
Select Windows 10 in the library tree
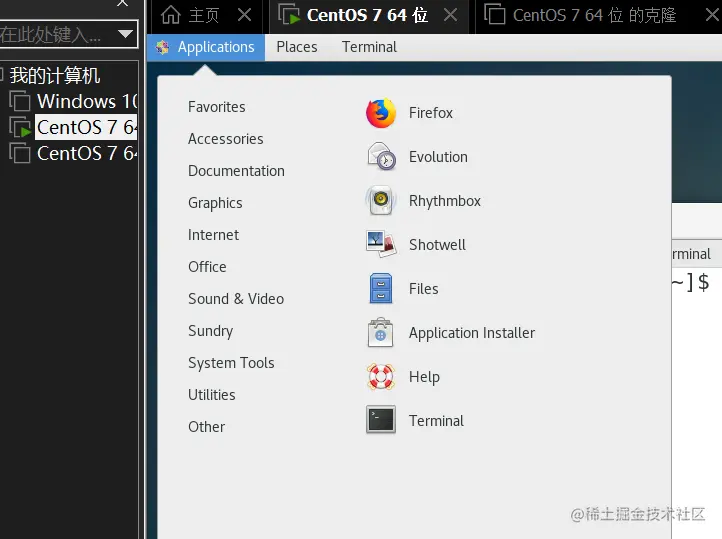(87, 101)
